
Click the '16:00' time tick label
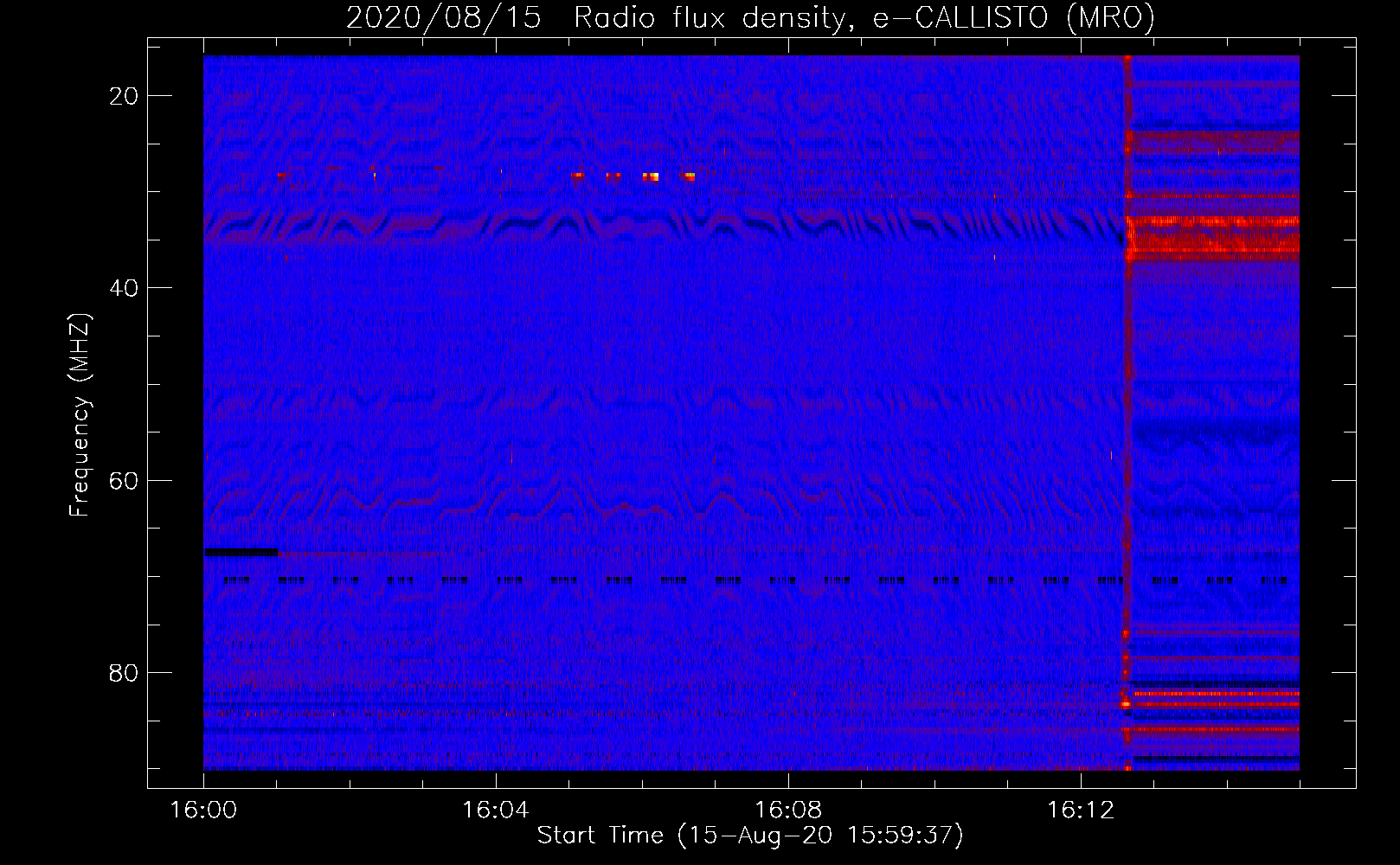(x=203, y=811)
